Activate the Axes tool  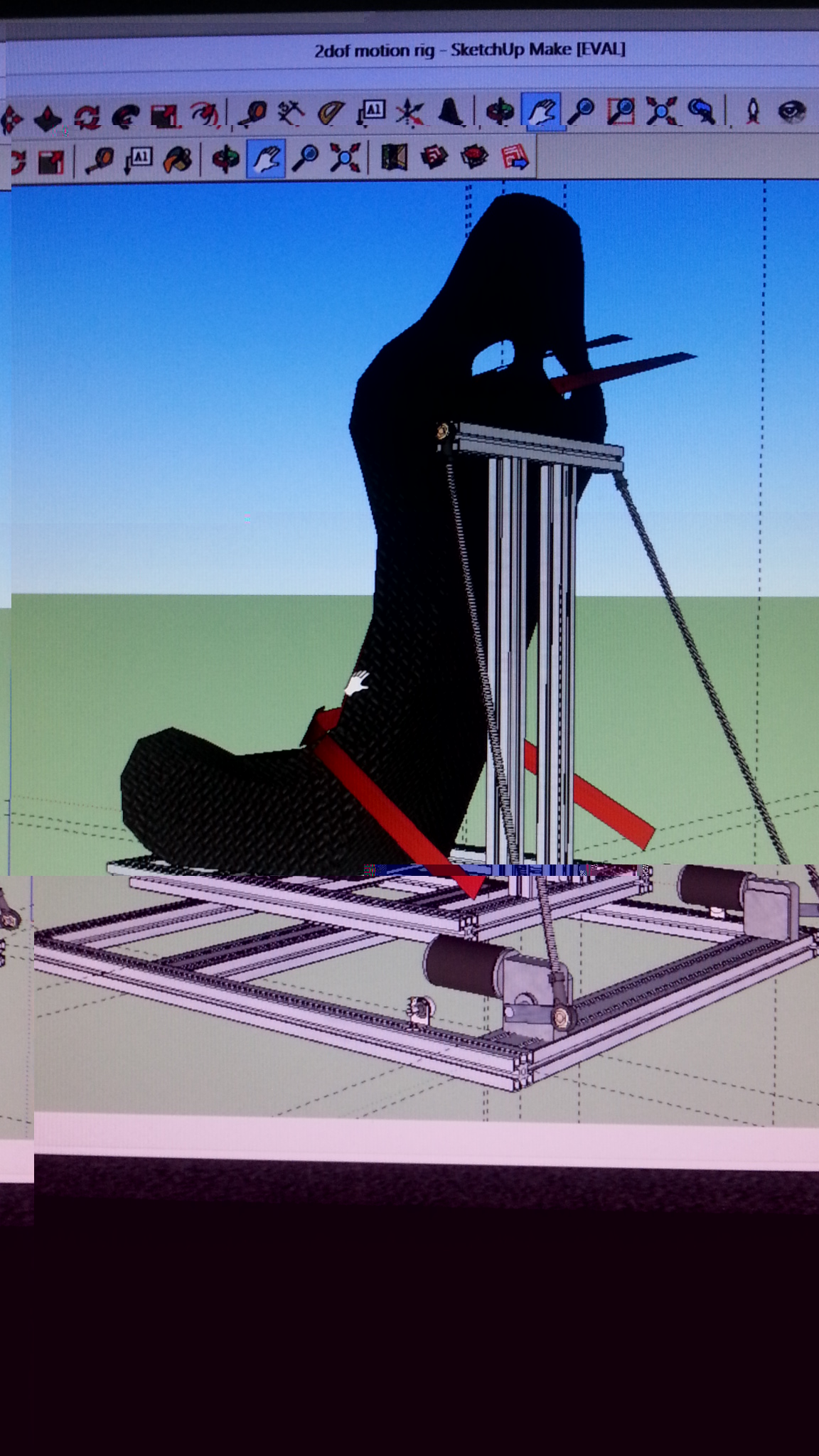click(409, 113)
